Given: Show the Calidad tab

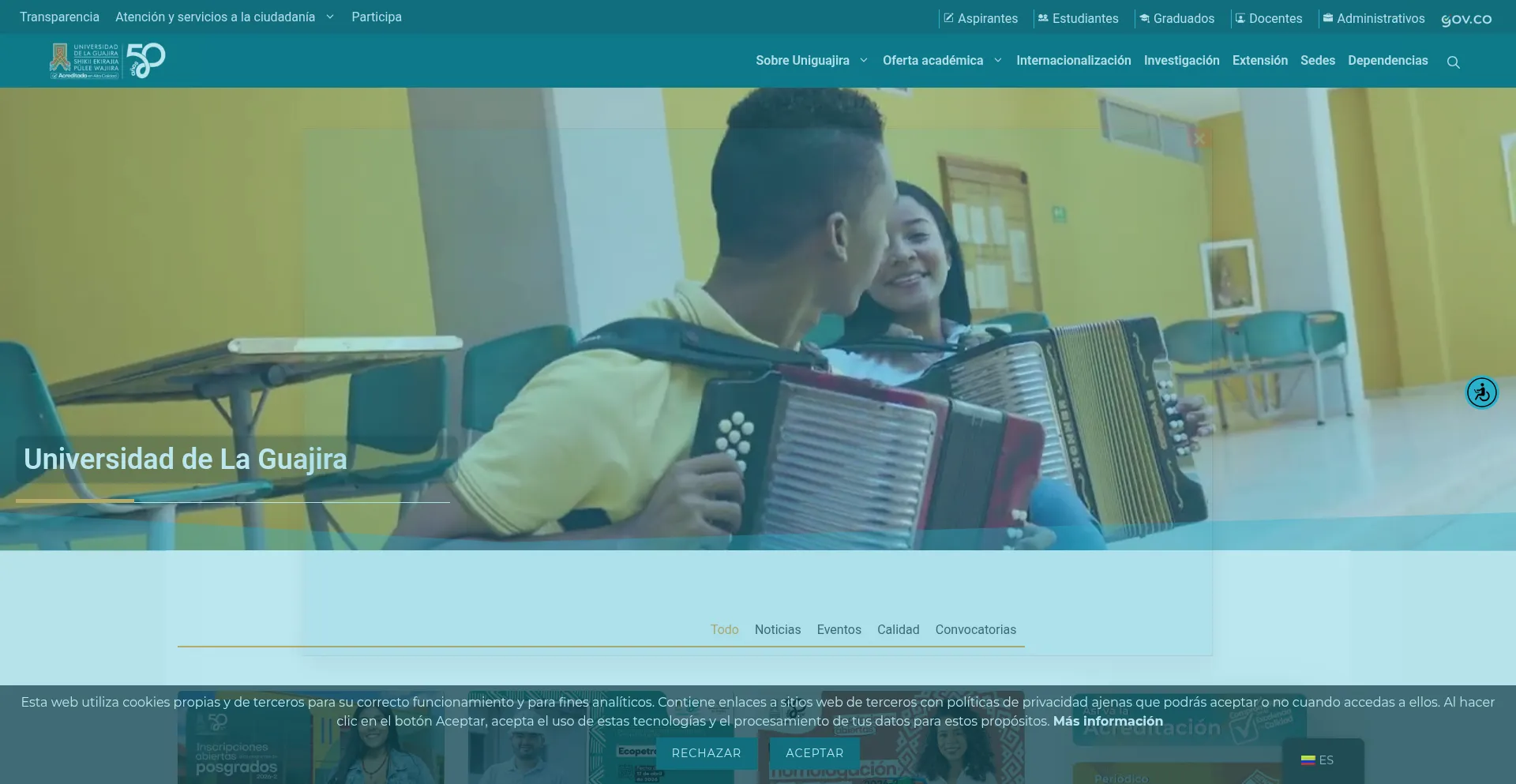Looking at the screenshot, I should click(x=899, y=629).
